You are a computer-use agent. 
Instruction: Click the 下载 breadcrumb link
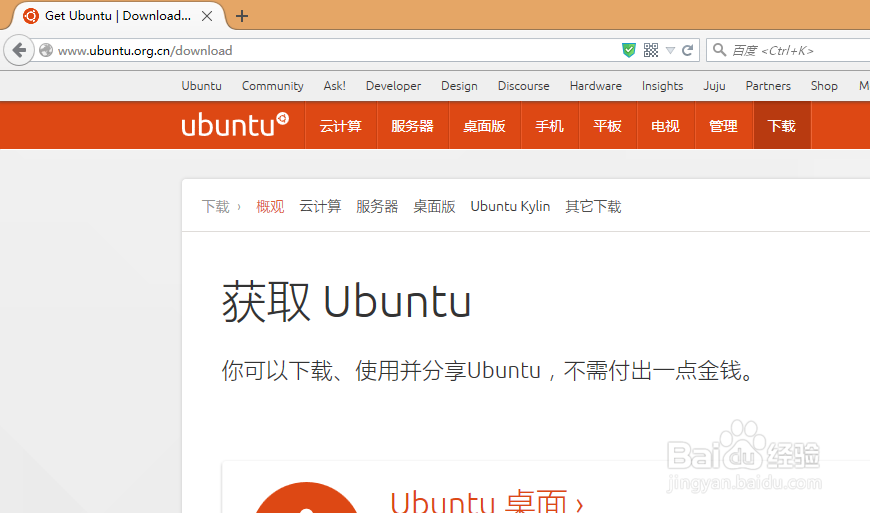tap(215, 206)
